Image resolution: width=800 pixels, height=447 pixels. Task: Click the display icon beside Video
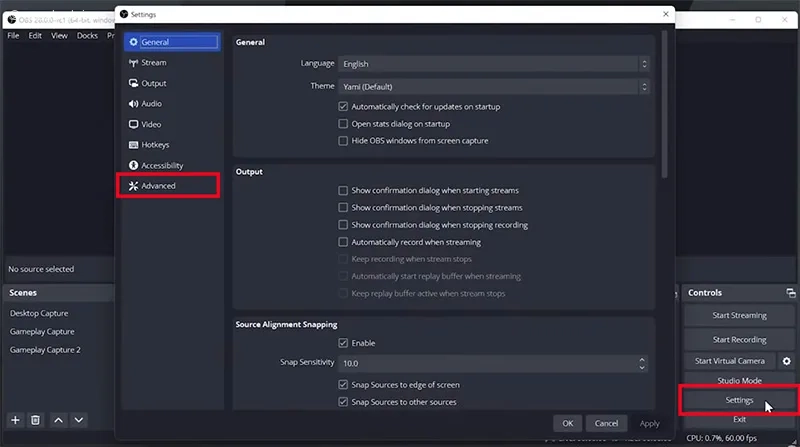(x=133, y=124)
